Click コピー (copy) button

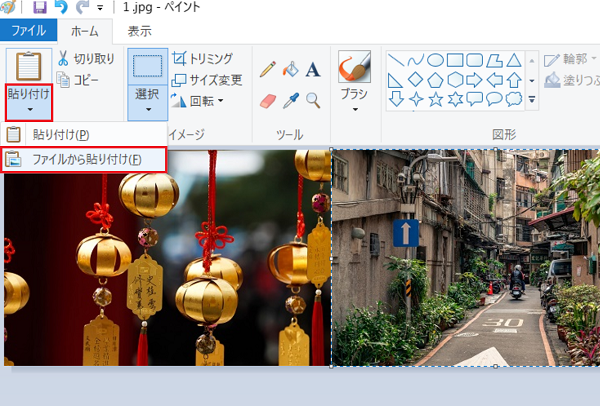(x=78, y=80)
